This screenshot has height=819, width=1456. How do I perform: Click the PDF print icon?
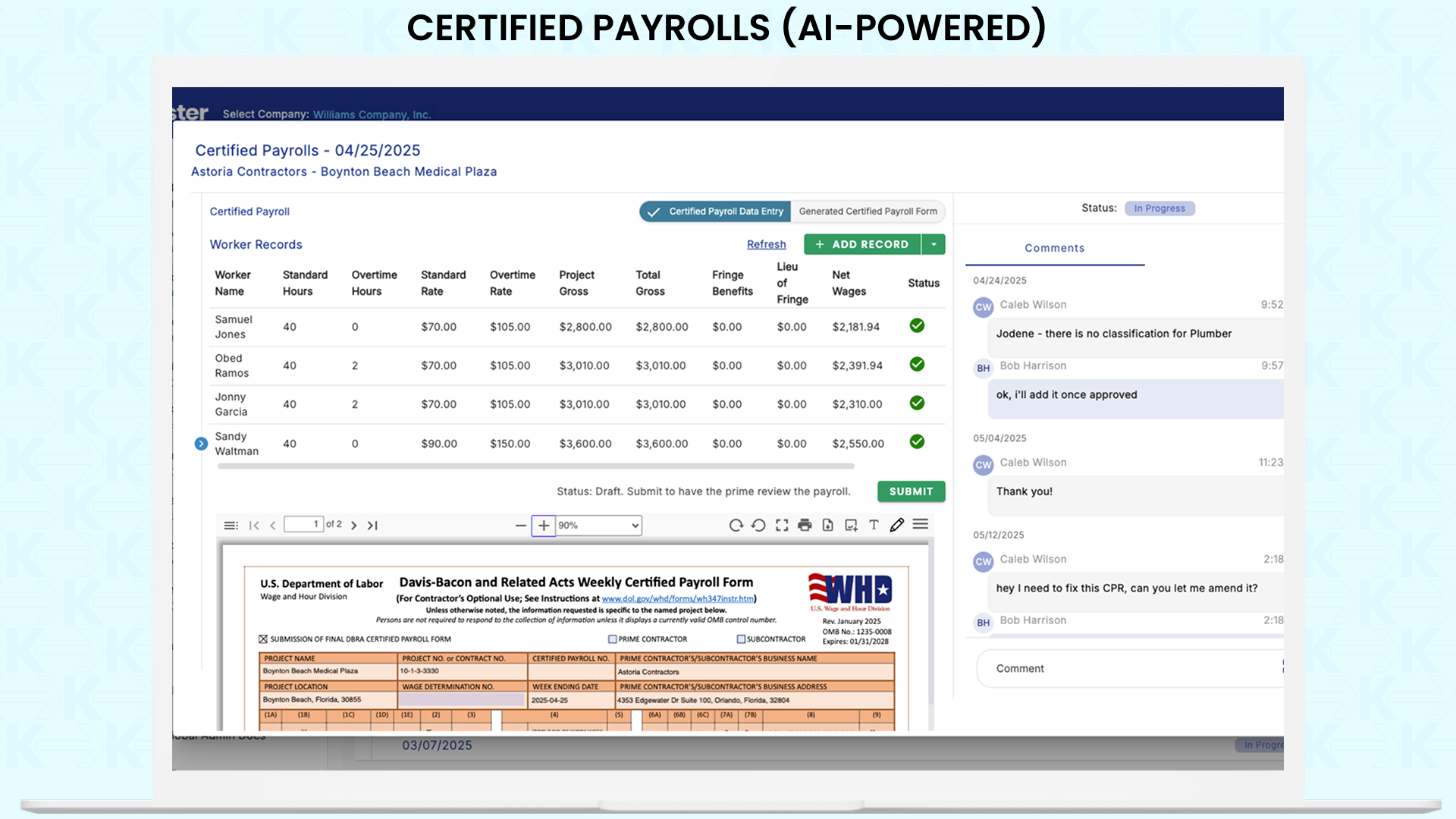tap(805, 525)
